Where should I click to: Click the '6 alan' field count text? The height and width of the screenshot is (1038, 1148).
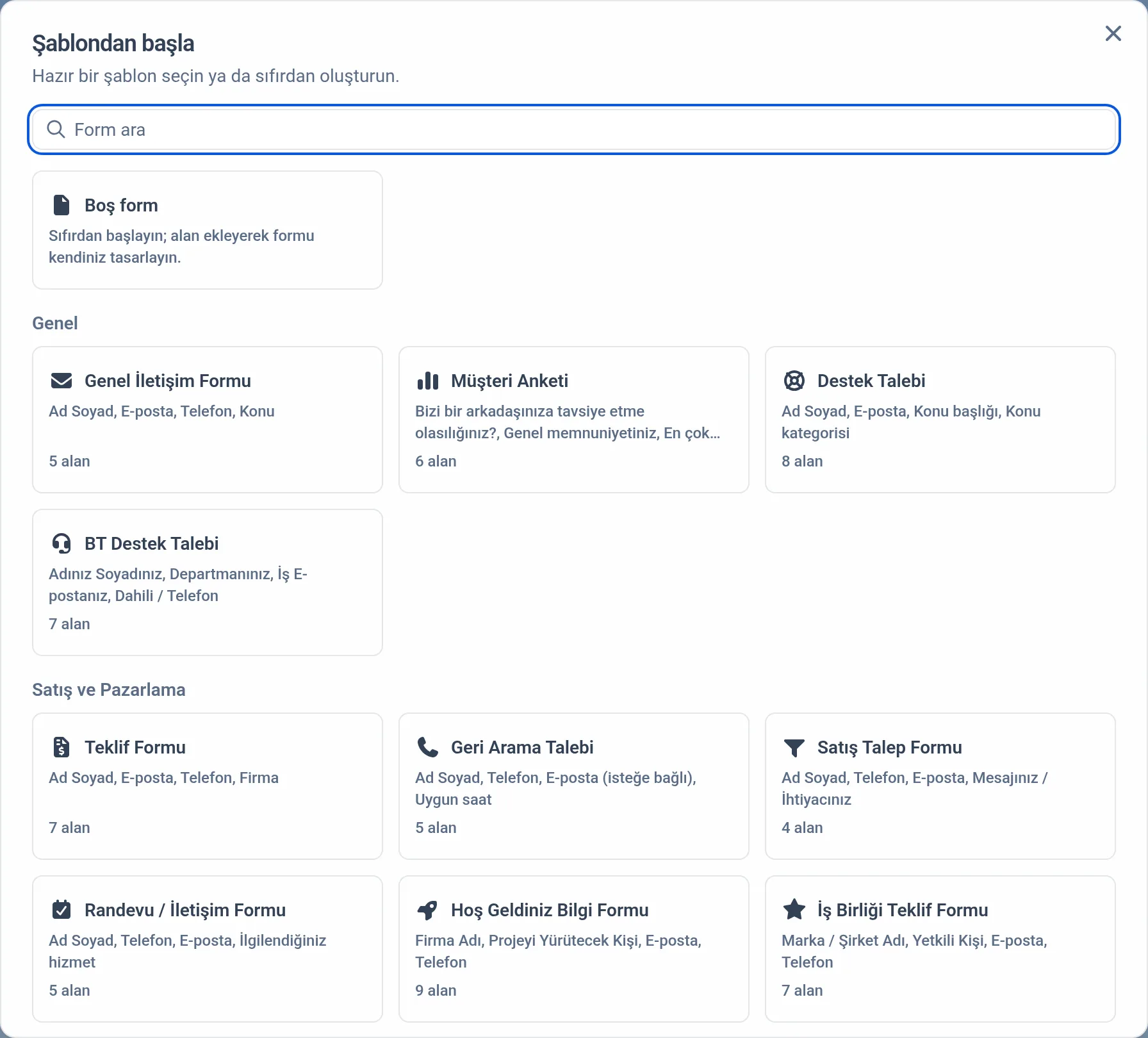coord(436,461)
